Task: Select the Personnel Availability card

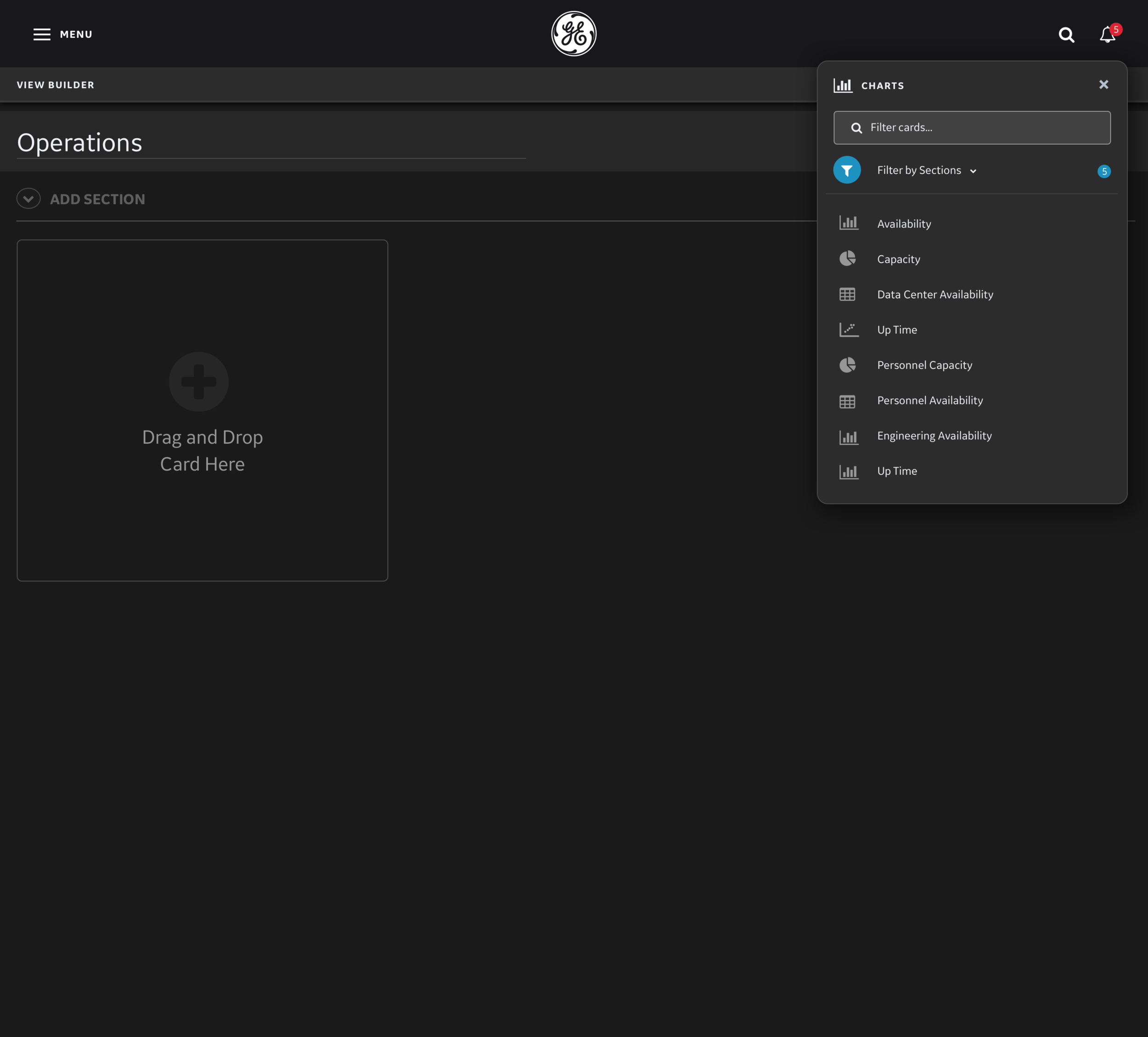Action: (929, 400)
